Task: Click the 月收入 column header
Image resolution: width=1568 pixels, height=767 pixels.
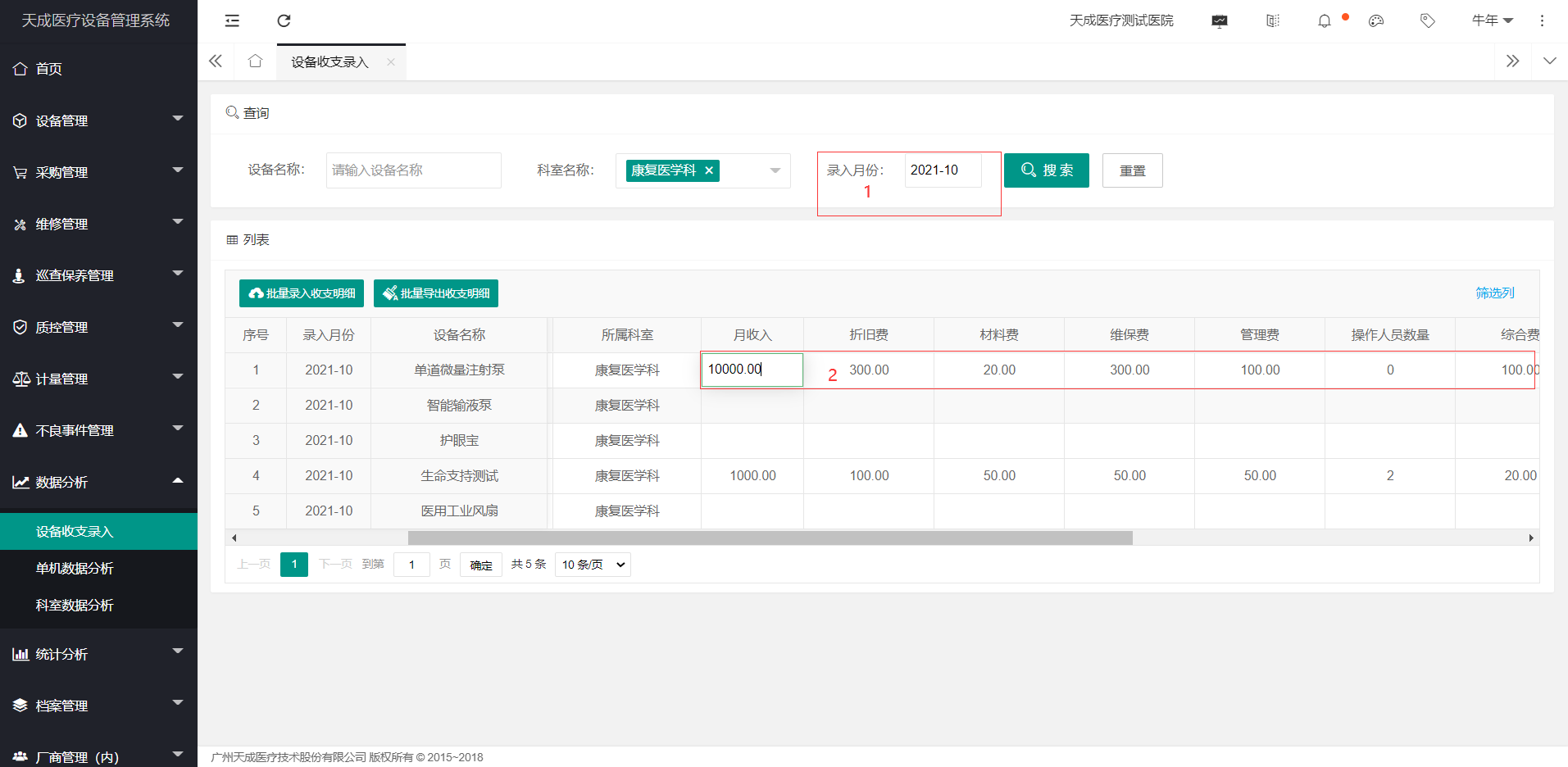Action: tap(752, 335)
